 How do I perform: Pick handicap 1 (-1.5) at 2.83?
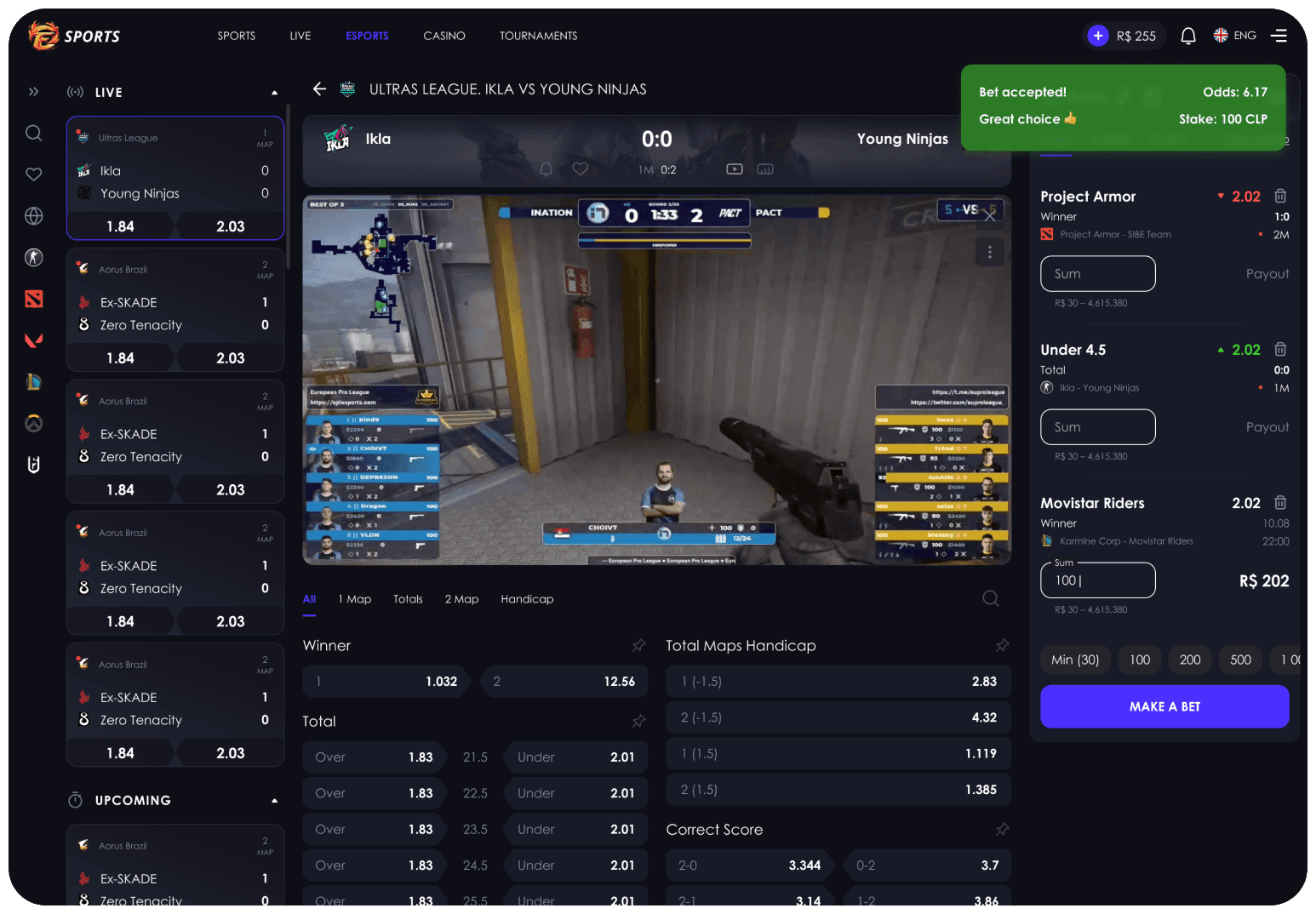click(838, 682)
